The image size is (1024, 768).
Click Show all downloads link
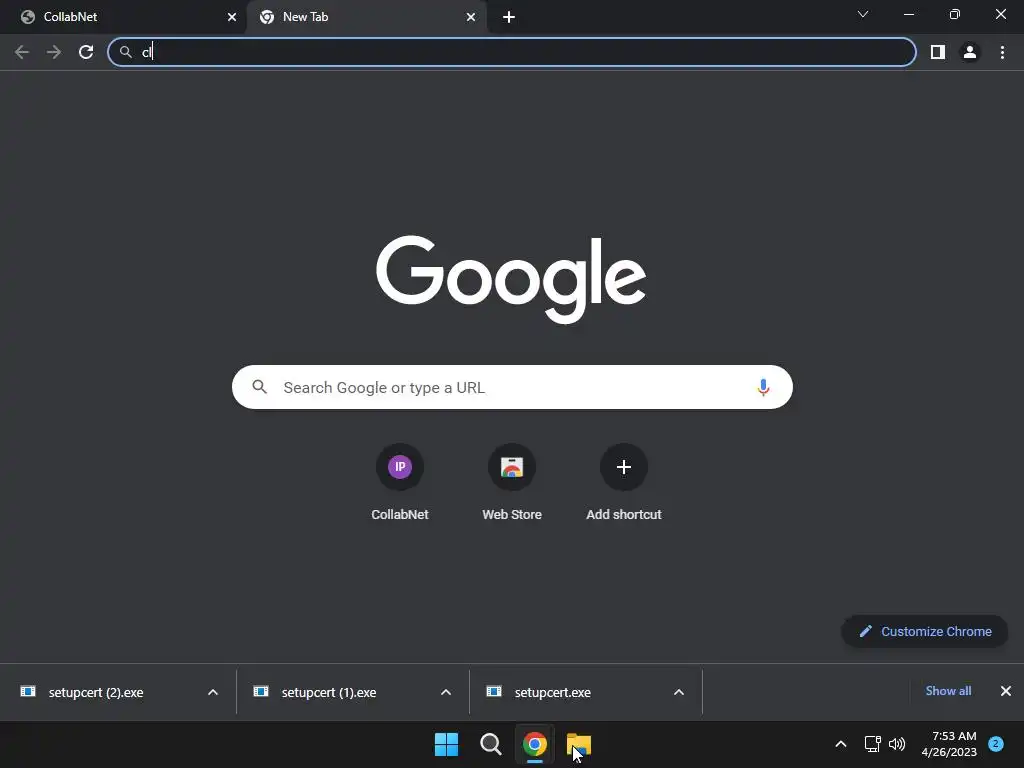[948, 691]
